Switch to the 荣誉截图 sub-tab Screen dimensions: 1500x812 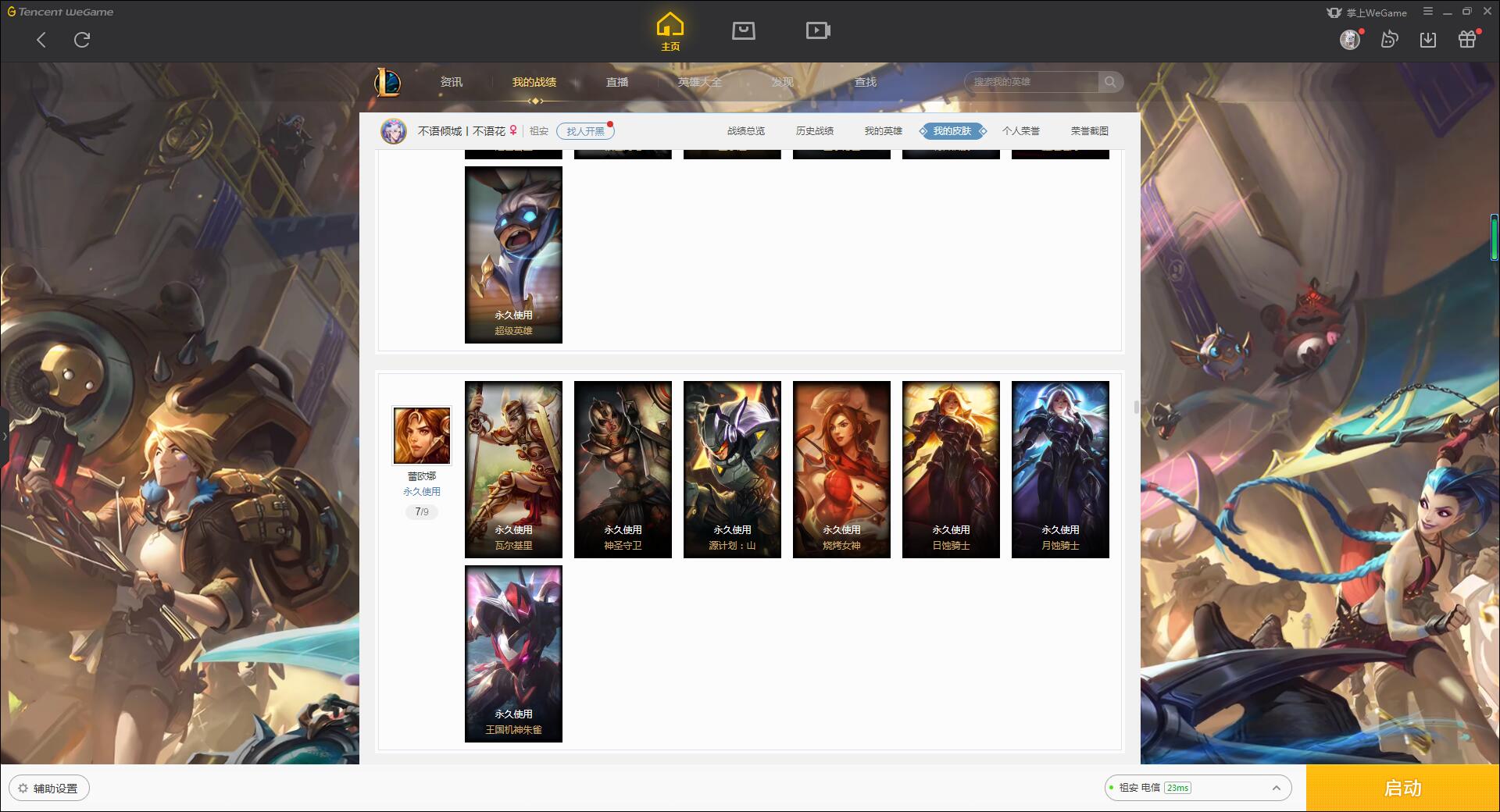[1090, 131]
